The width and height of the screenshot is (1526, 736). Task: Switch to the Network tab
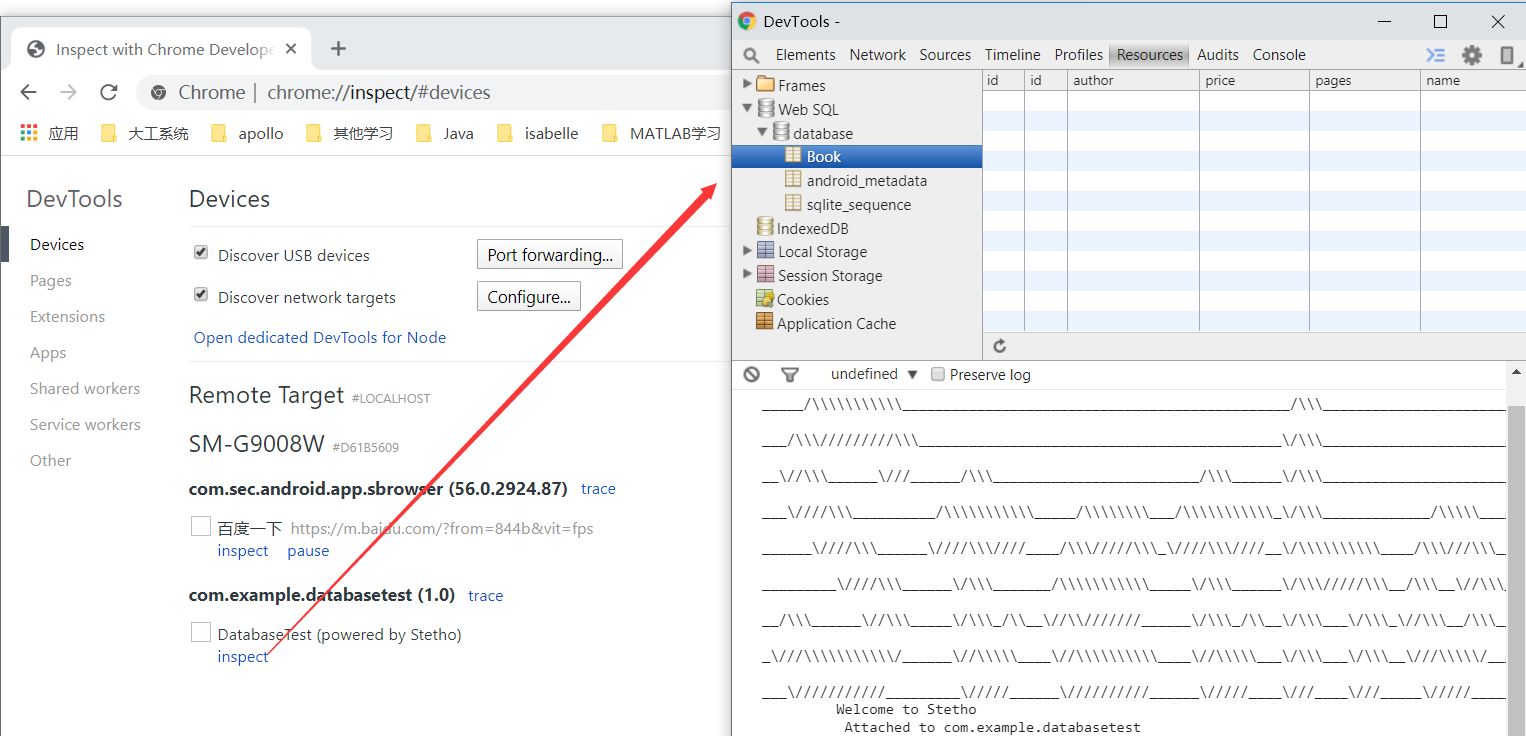pyautogui.click(x=878, y=55)
